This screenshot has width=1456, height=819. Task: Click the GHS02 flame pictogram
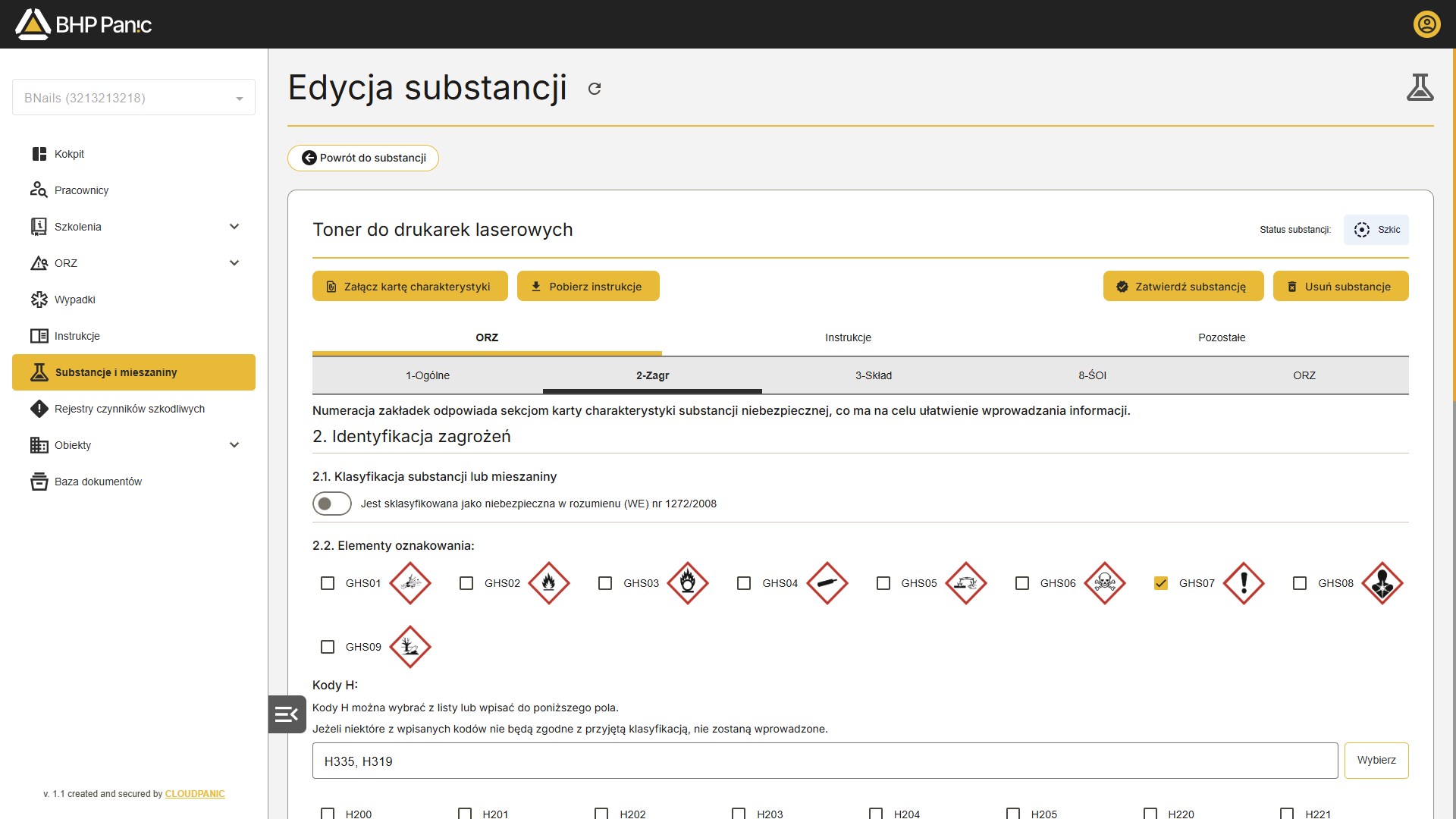click(x=549, y=583)
